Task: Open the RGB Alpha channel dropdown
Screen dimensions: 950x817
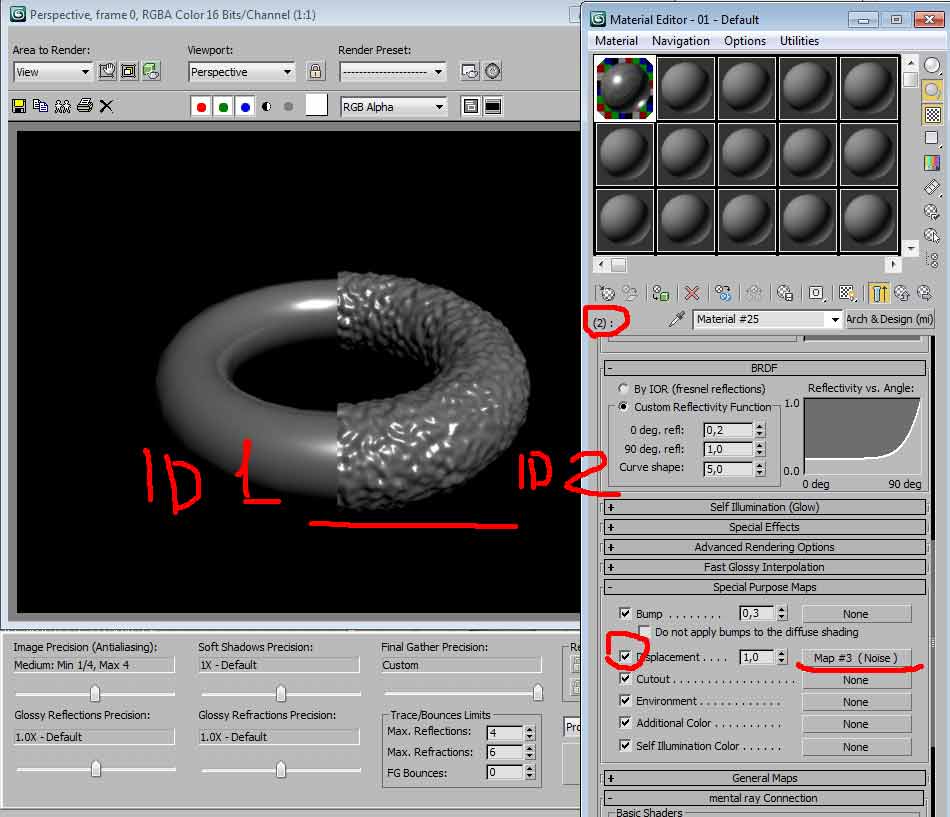Action: point(394,107)
